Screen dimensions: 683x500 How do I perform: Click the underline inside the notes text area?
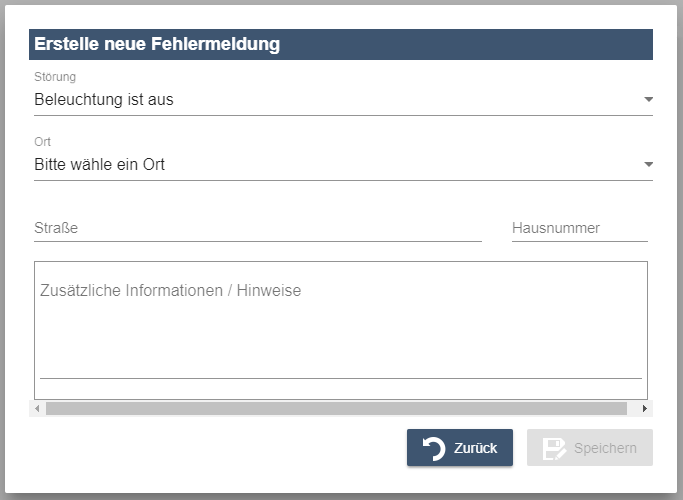click(340, 378)
